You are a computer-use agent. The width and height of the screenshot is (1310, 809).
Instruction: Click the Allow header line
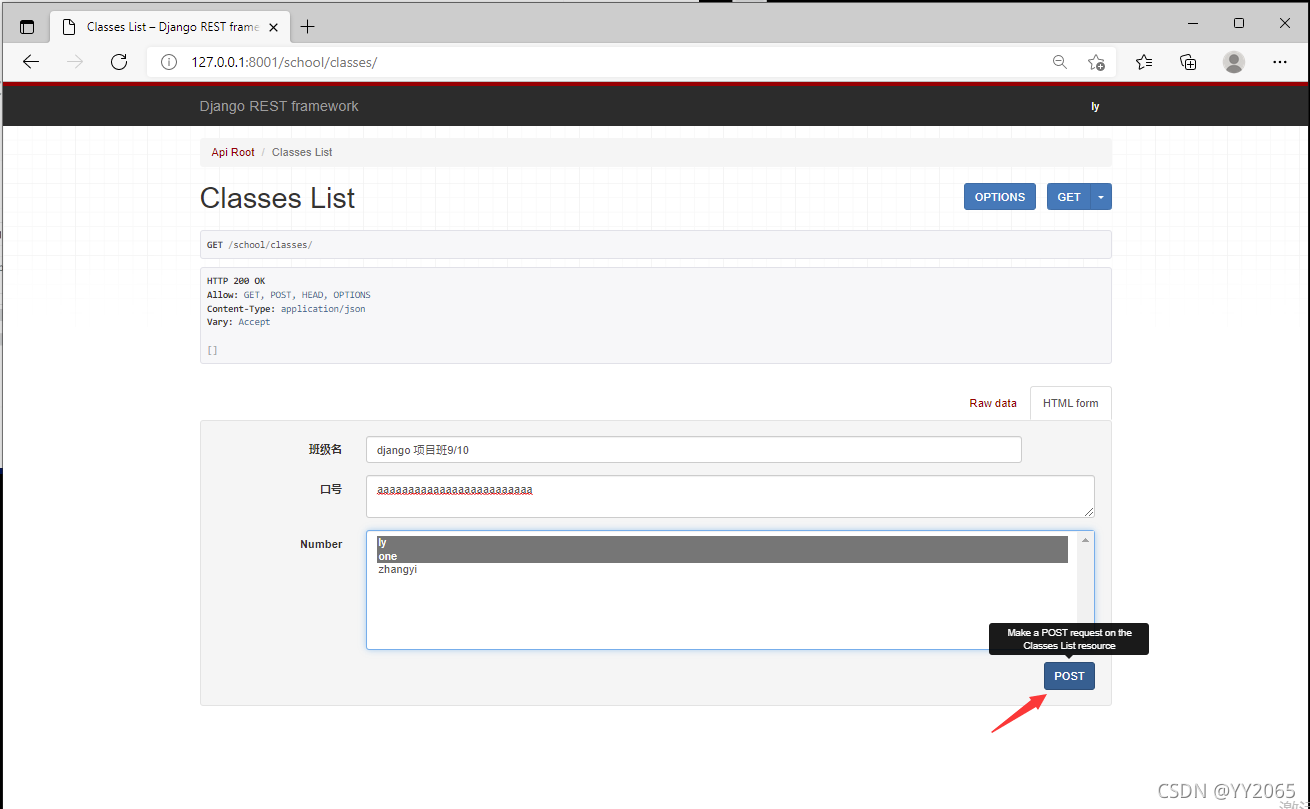(289, 295)
